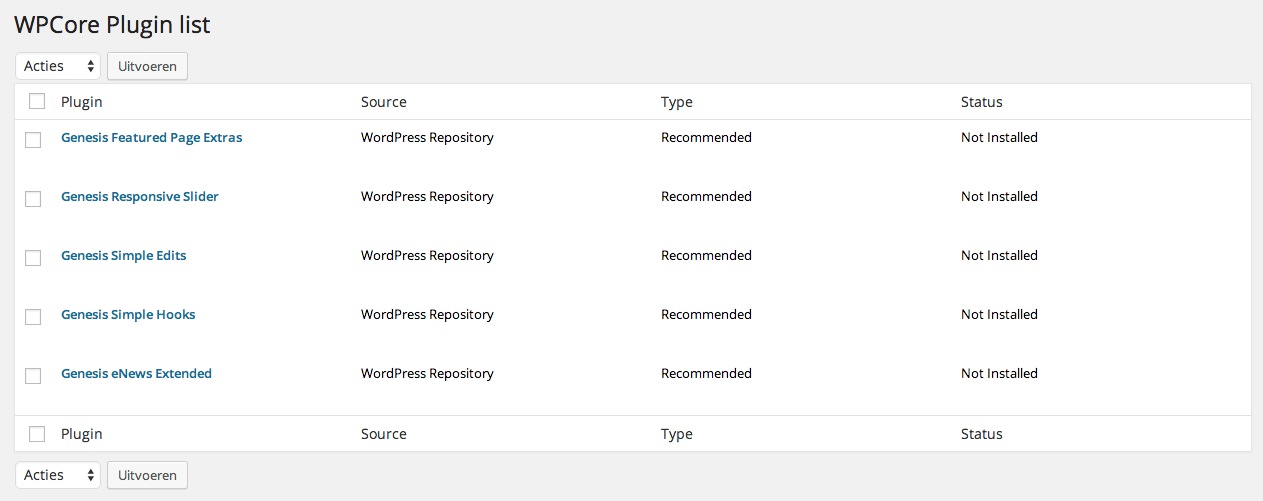Image resolution: width=1263 pixels, height=501 pixels.
Task: Toggle the select-all checkbox in table footer
Action: [37, 434]
